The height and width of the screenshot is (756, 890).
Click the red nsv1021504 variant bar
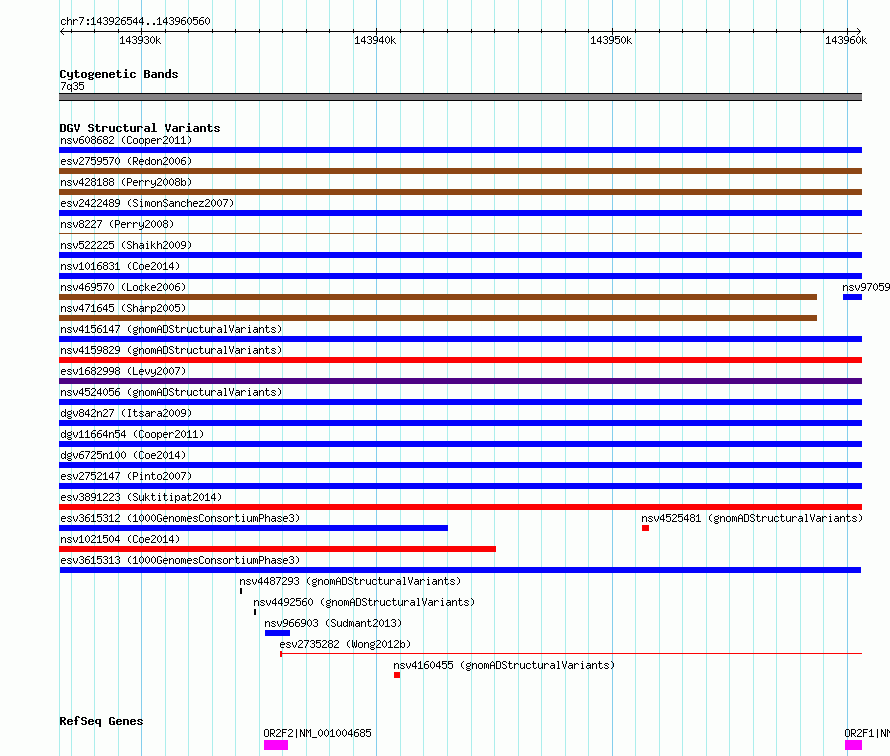[278, 549]
